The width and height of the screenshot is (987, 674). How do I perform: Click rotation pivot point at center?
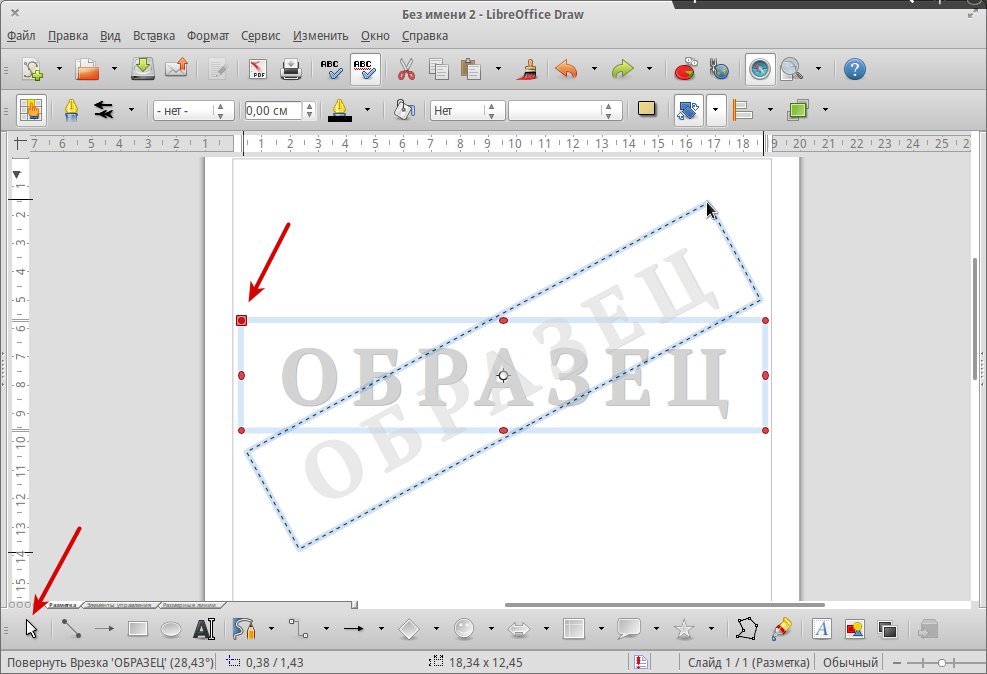pyautogui.click(x=503, y=376)
